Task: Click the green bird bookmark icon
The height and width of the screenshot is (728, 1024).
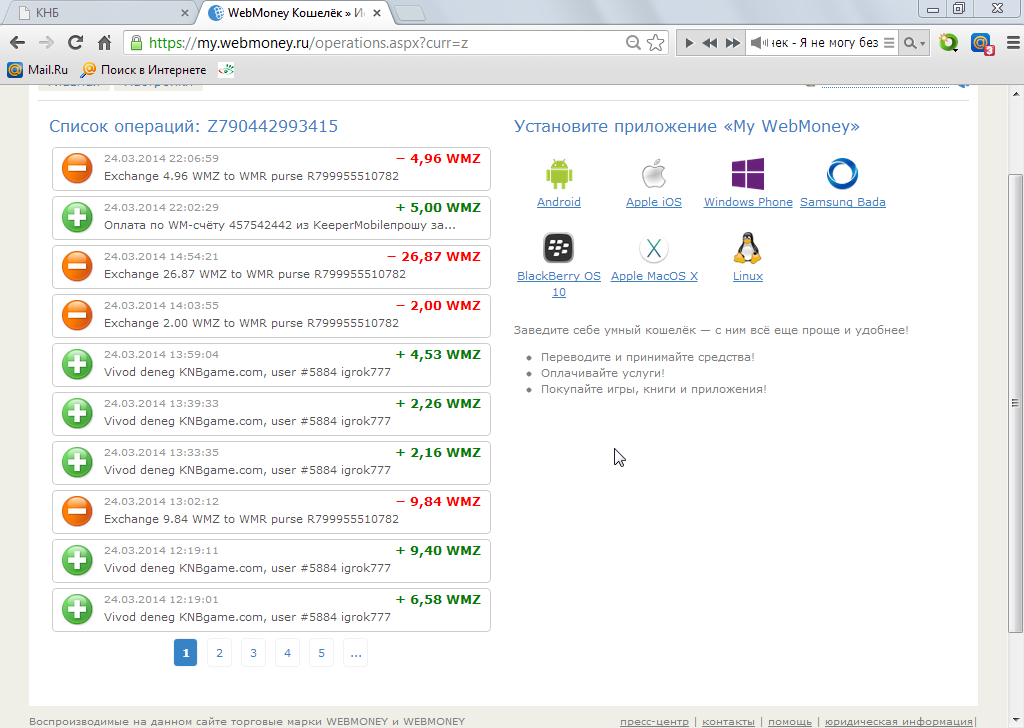Action: pos(226,70)
